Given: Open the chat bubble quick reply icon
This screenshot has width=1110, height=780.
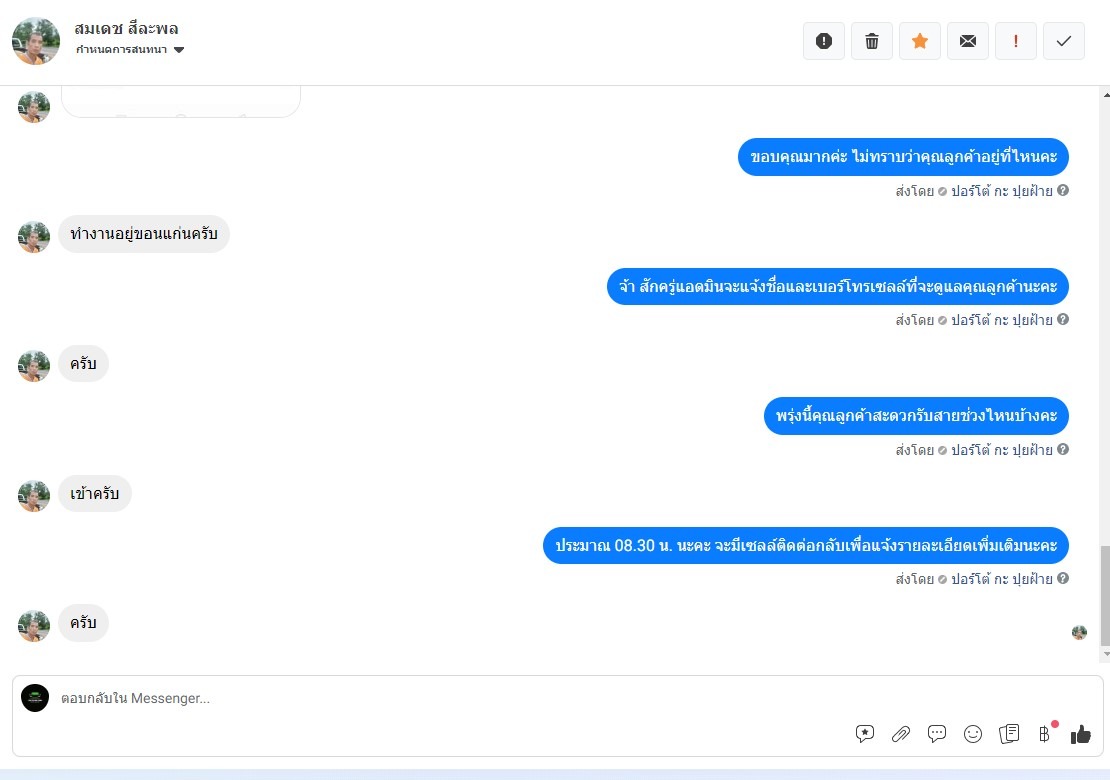Looking at the screenshot, I should point(937,734).
